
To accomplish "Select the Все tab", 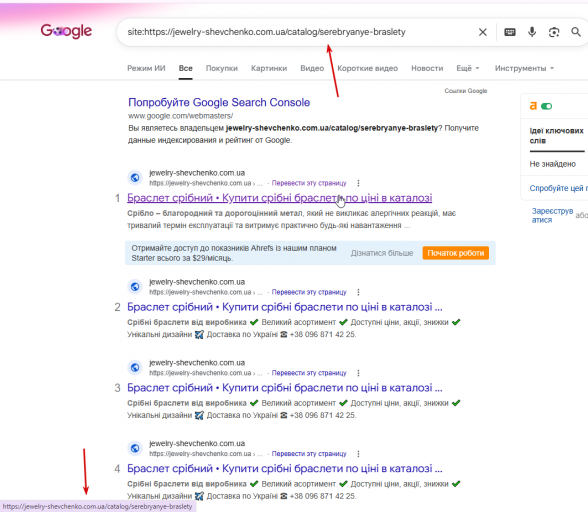I will point(186,68).
